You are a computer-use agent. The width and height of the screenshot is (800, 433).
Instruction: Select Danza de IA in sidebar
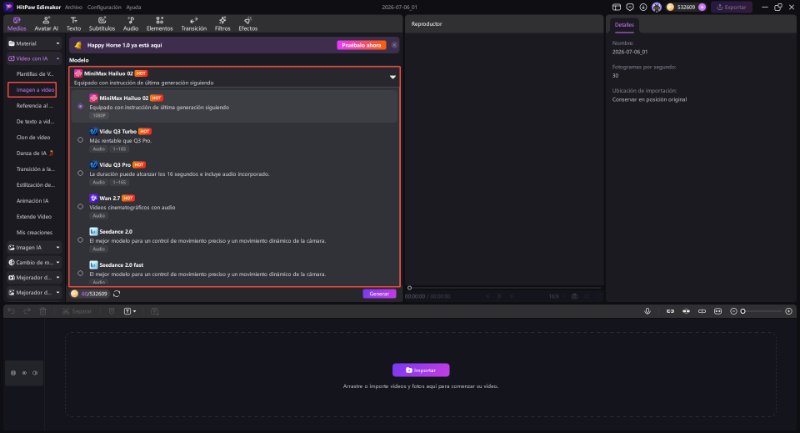34,153
